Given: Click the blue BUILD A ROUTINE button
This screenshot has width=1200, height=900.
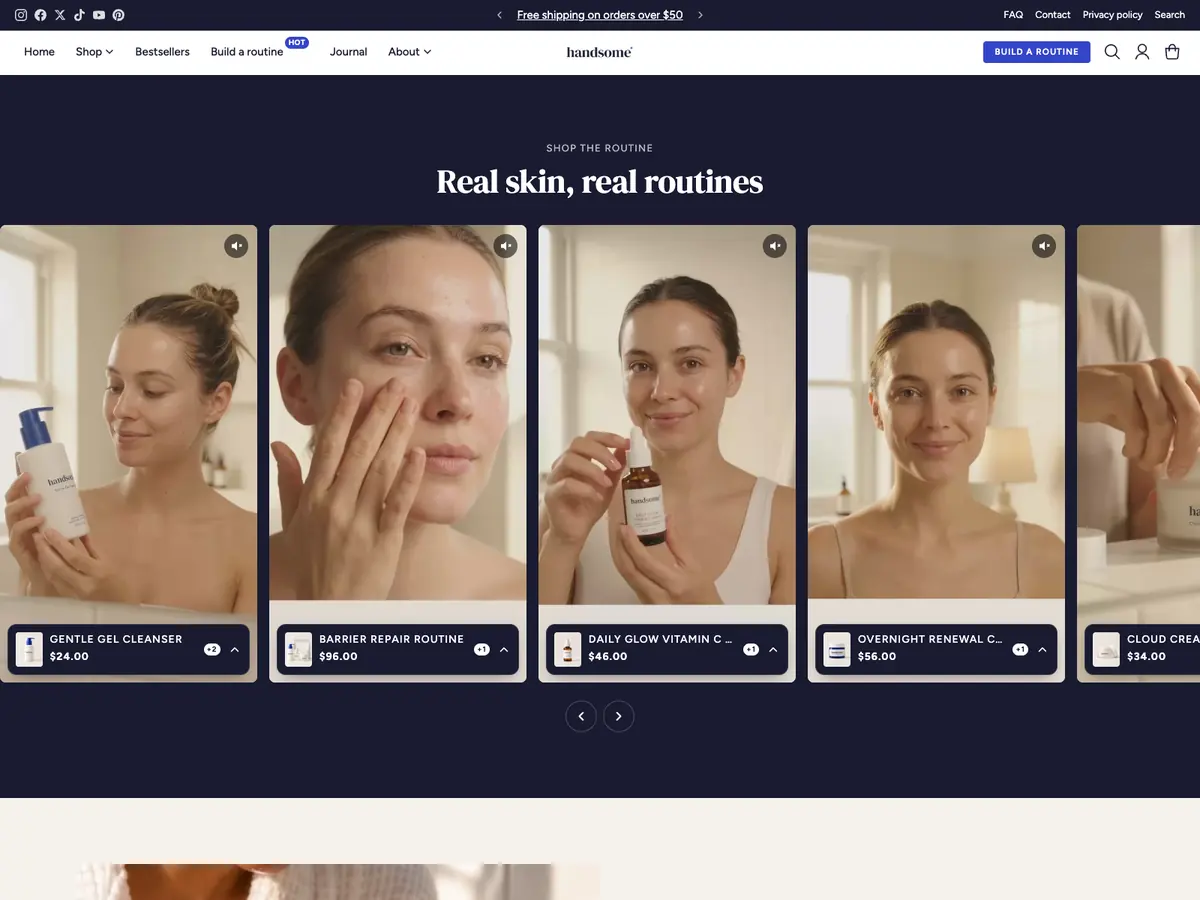Looking at the screenshot, I should (x=1036, y=52).
